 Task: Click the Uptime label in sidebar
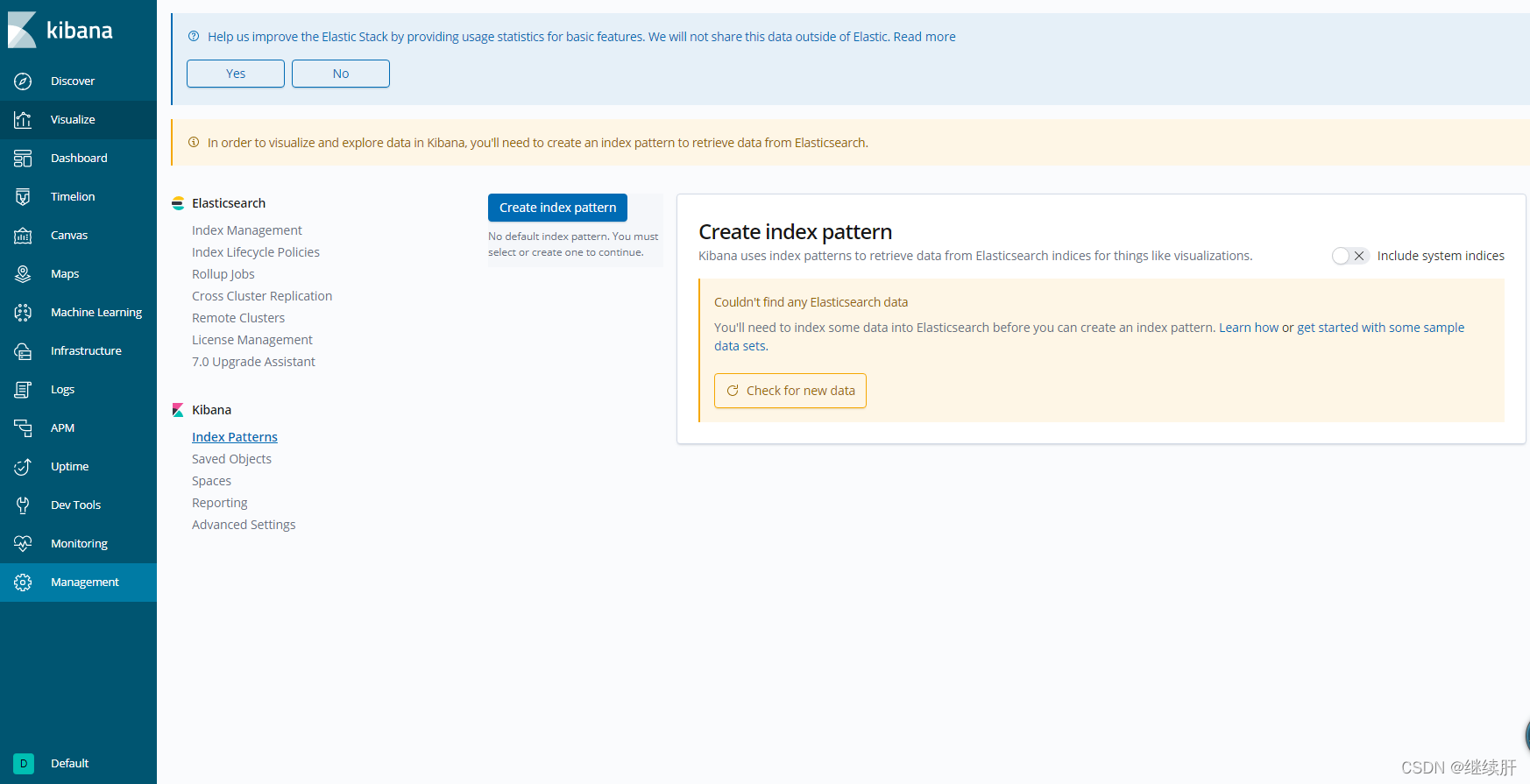coord(69,467)
